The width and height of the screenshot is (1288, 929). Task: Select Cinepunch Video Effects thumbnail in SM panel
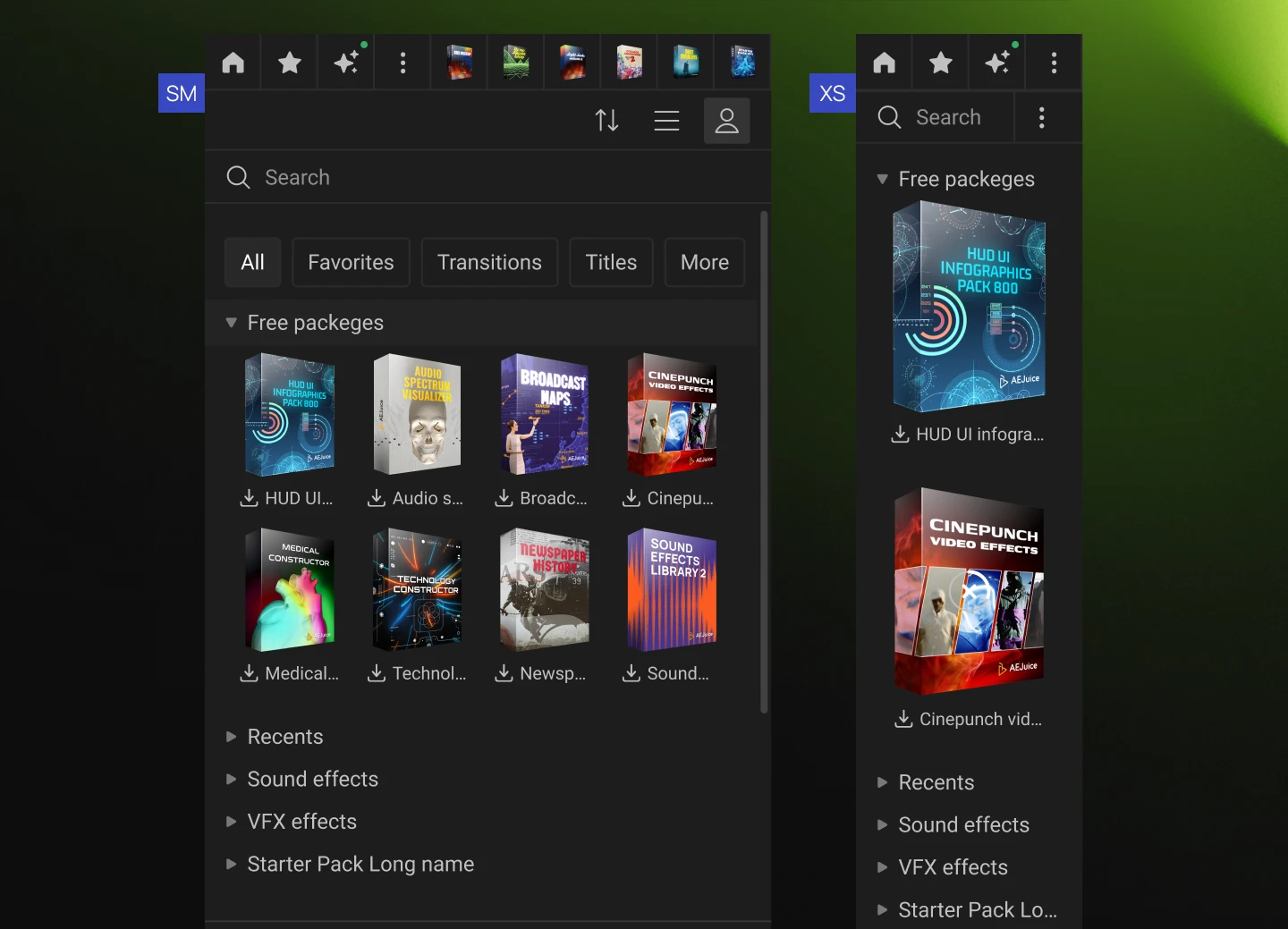tap(673, 414)
